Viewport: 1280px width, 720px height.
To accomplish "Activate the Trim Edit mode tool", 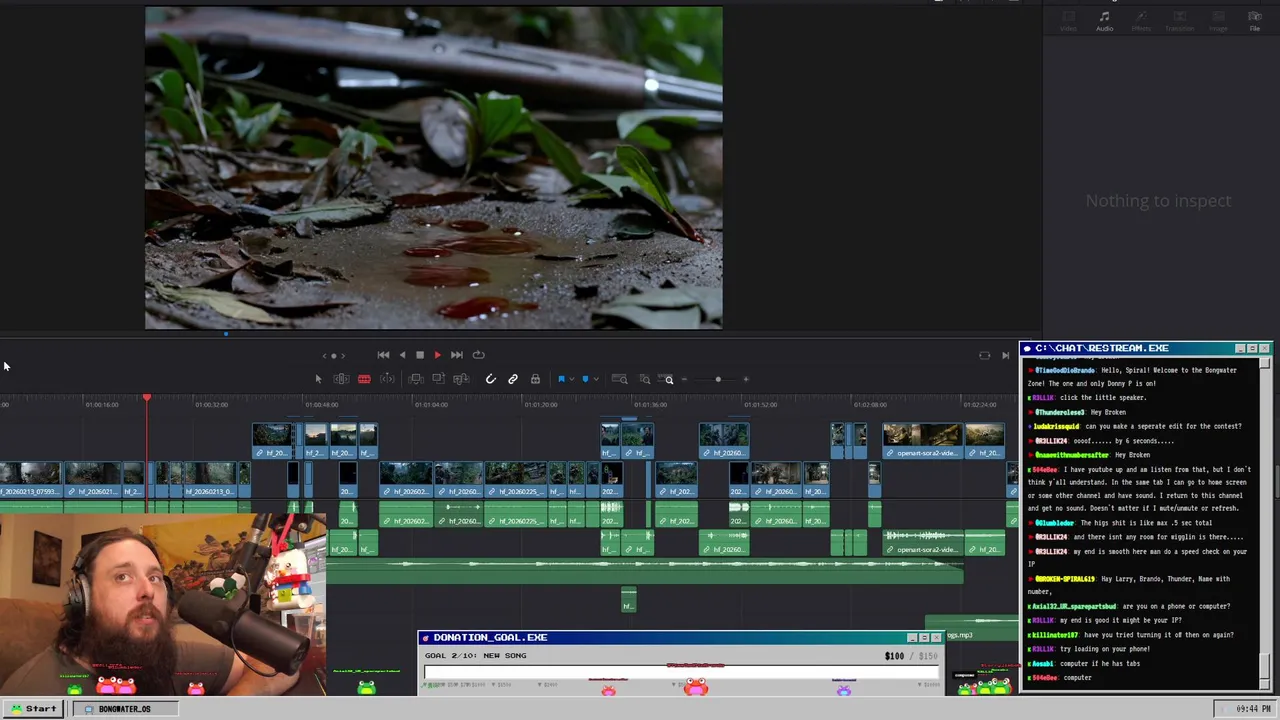I will [x=341, y=379].
